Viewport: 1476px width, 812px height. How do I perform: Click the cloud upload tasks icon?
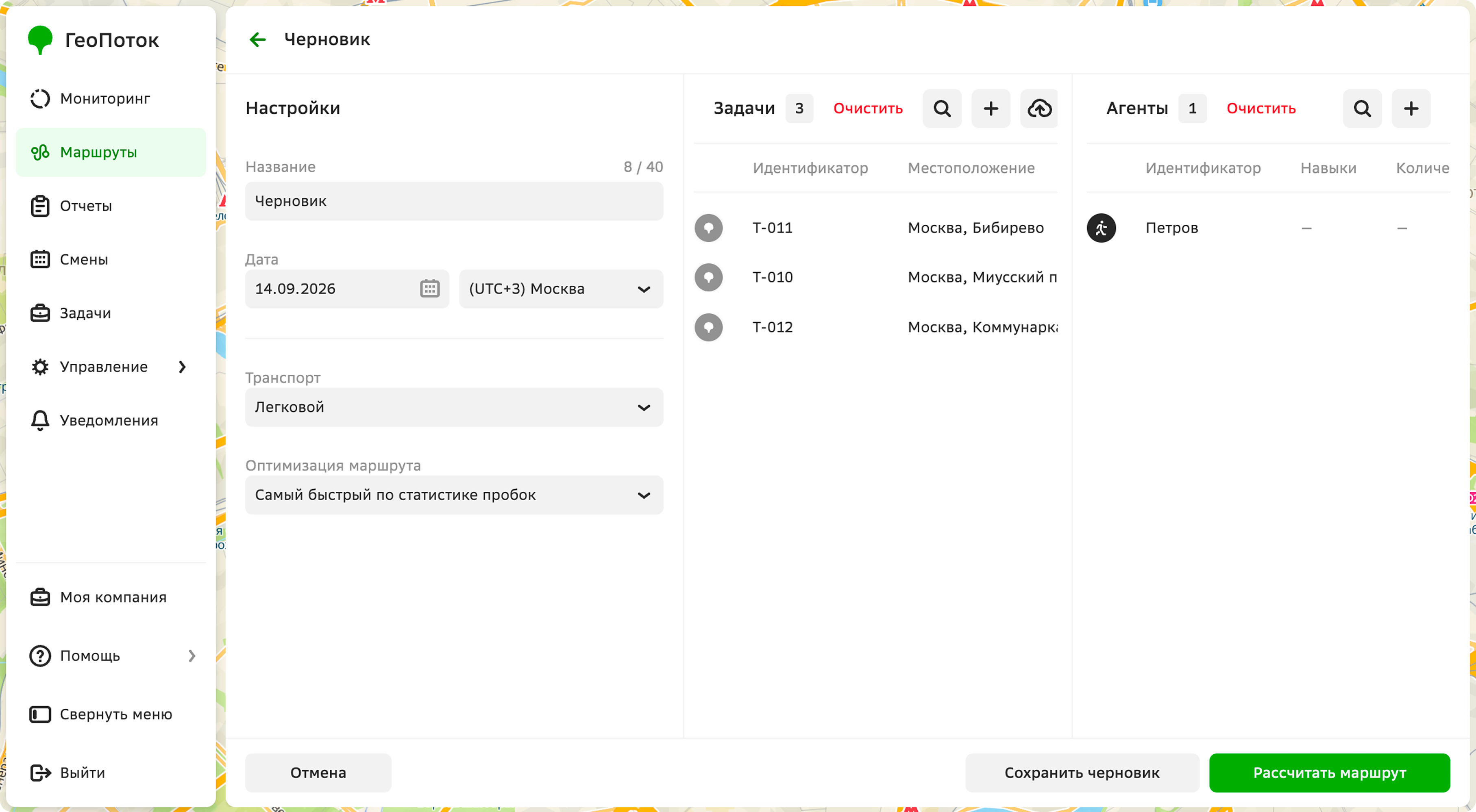(1039, 108)
